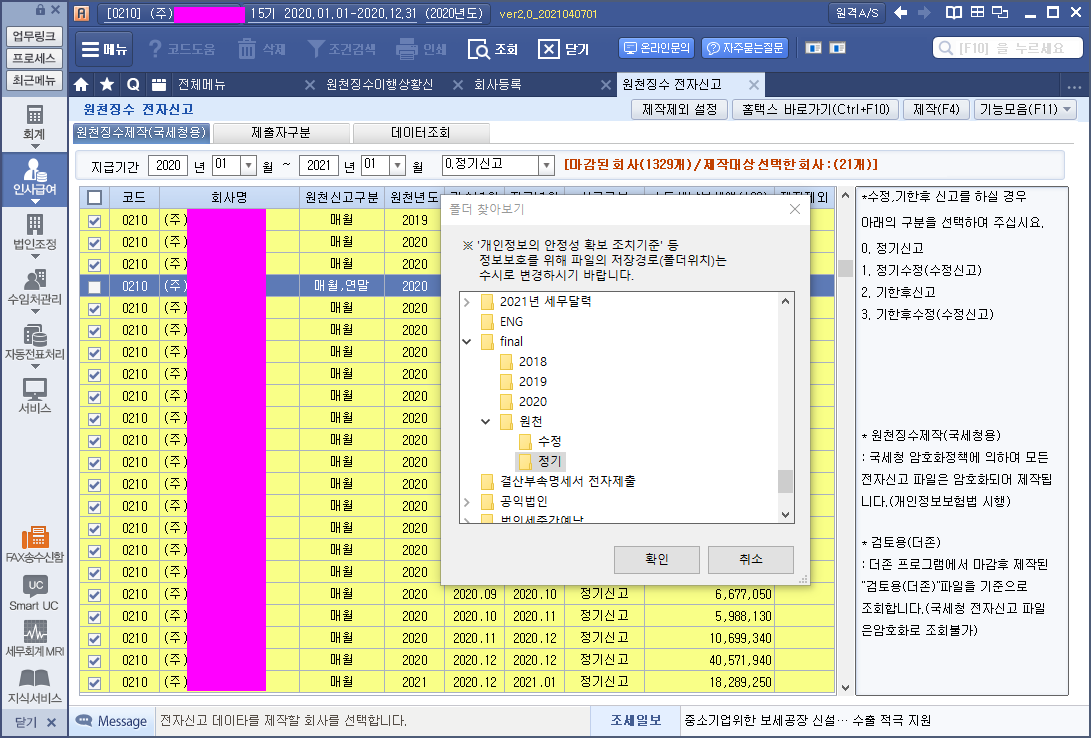Click 취소 to cancel folder browsing
This screenshot has width=1091, height=738.
coord(750,559)
